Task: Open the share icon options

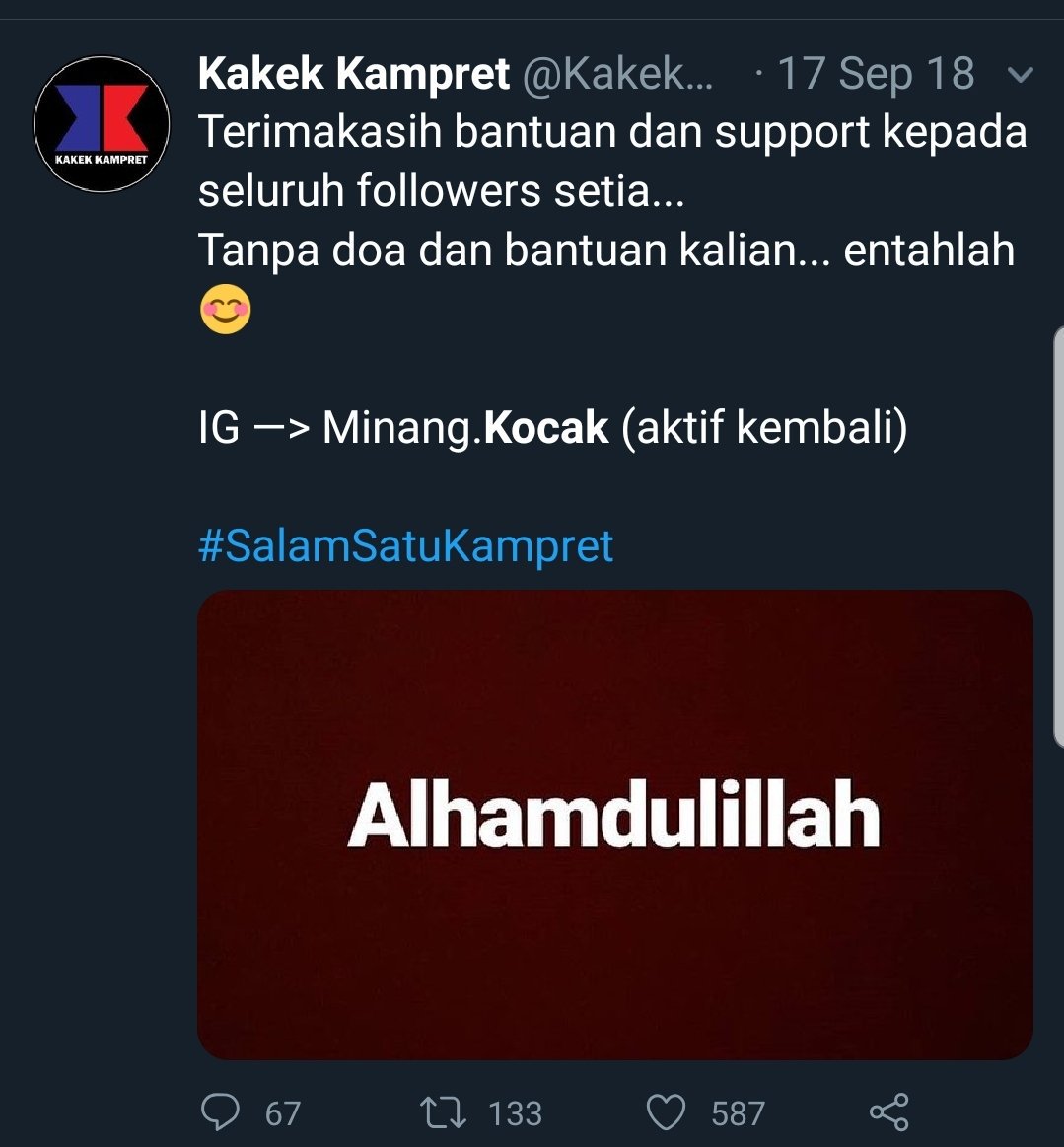Action: (889, 1111)
